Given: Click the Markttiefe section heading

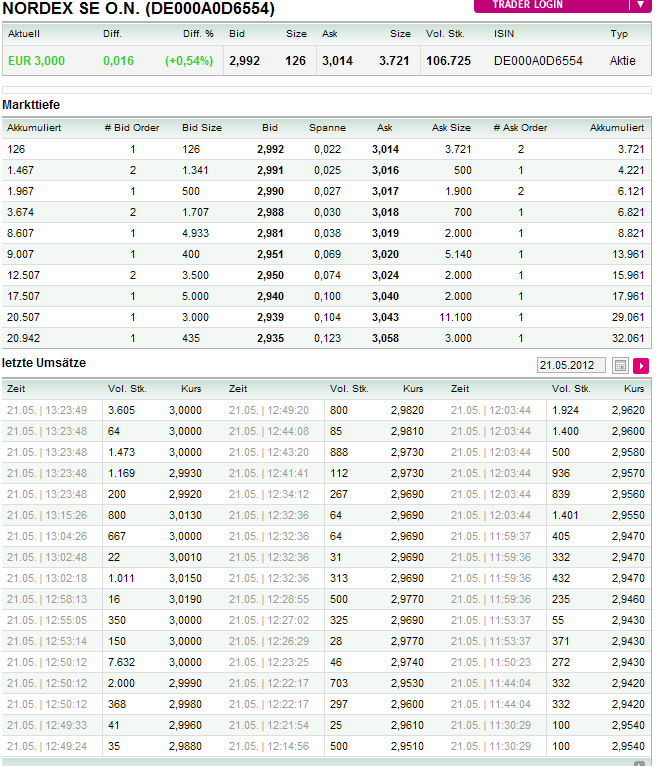Looking at the screenshot, I should coord(31,105).
